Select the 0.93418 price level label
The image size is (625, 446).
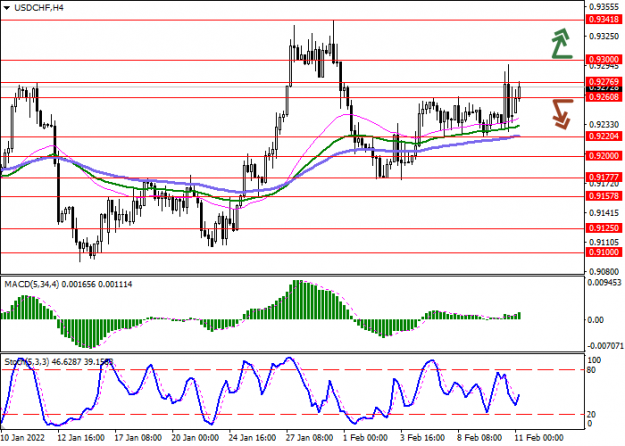(604, 19)
